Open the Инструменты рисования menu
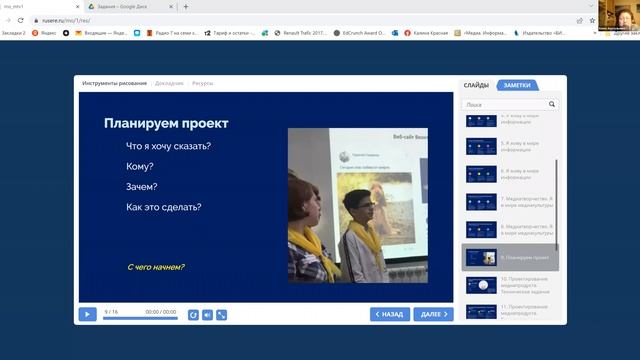The height and width of the screenshot is (360, 640). 114,83
